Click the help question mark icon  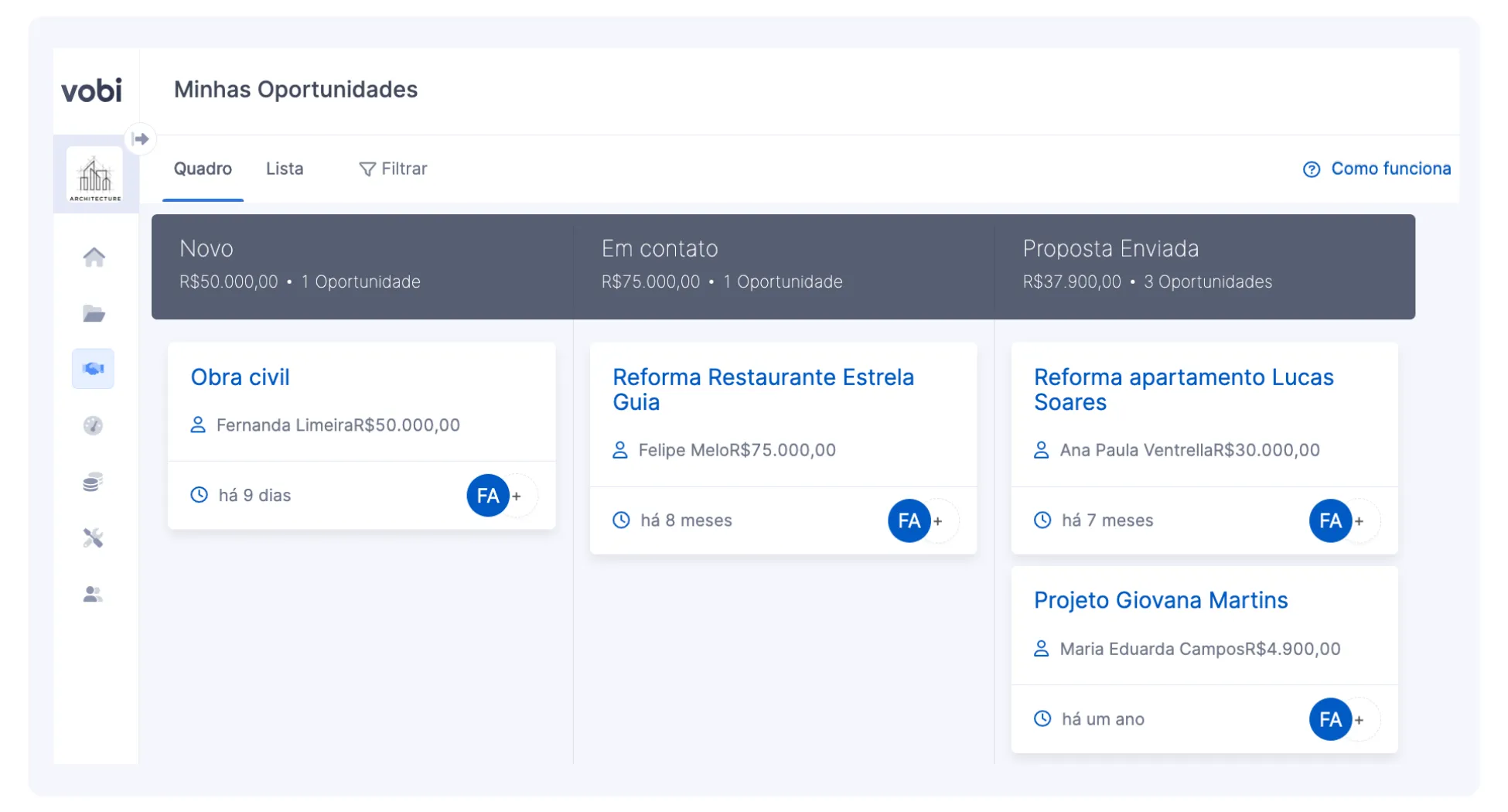click(x=1312, y=169)
